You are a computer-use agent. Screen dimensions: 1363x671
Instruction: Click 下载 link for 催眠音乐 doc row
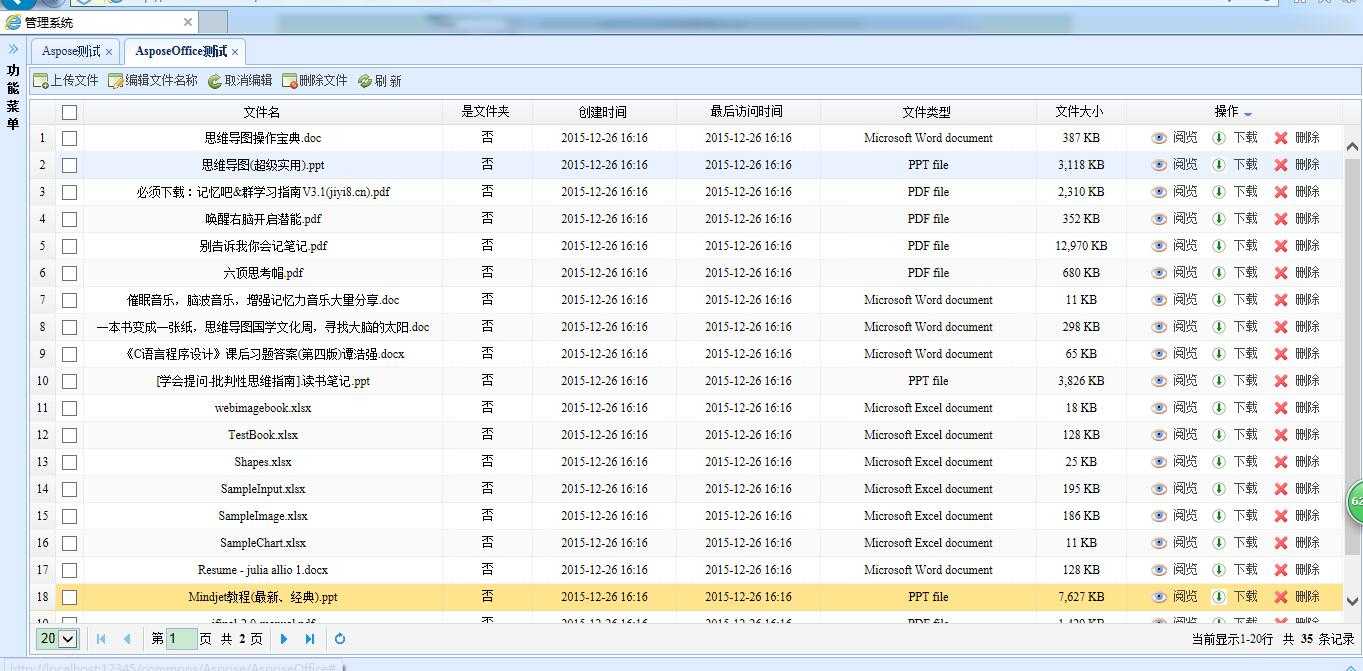tap(1245, 300)
